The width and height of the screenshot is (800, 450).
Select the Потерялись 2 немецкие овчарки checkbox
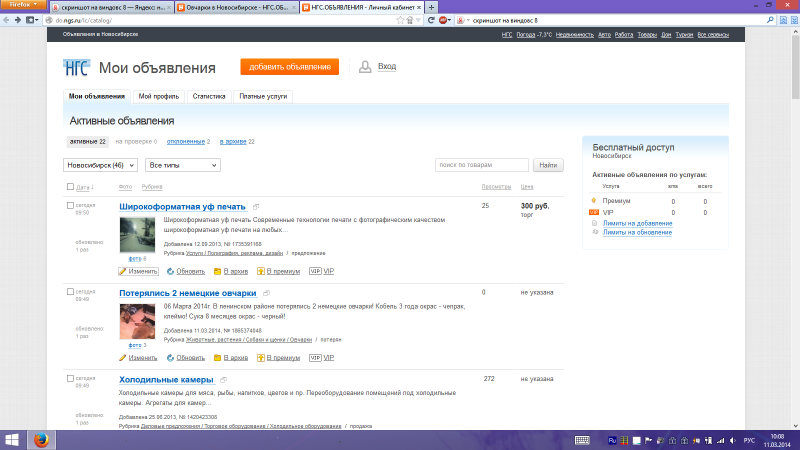point(70,292)
